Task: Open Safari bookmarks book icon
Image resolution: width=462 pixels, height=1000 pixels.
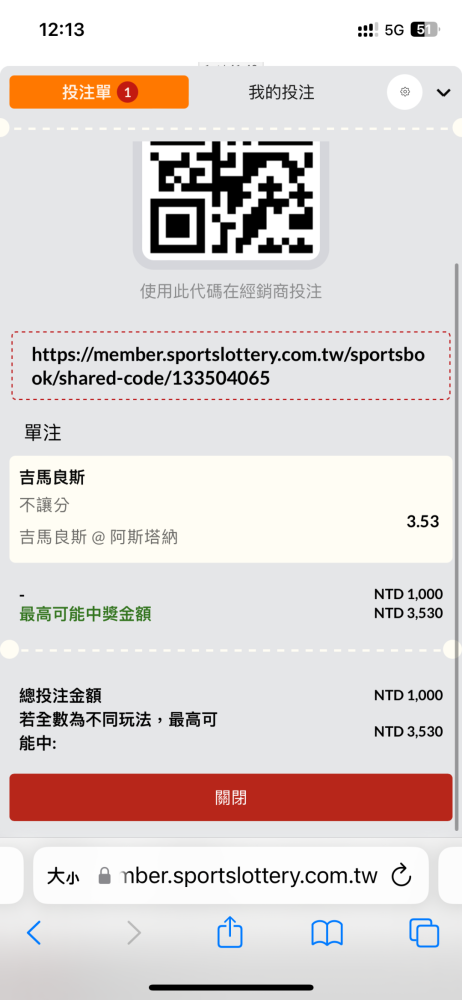Action: [x=327, y=933]
